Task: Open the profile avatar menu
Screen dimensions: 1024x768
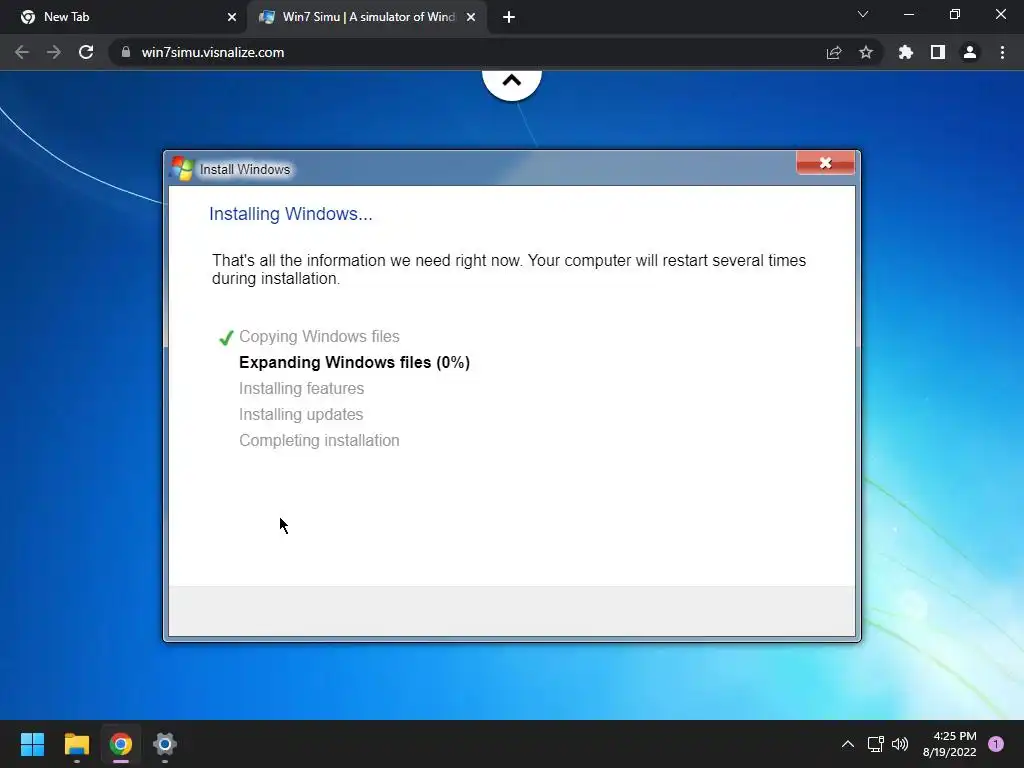Action: click(970, 52)
